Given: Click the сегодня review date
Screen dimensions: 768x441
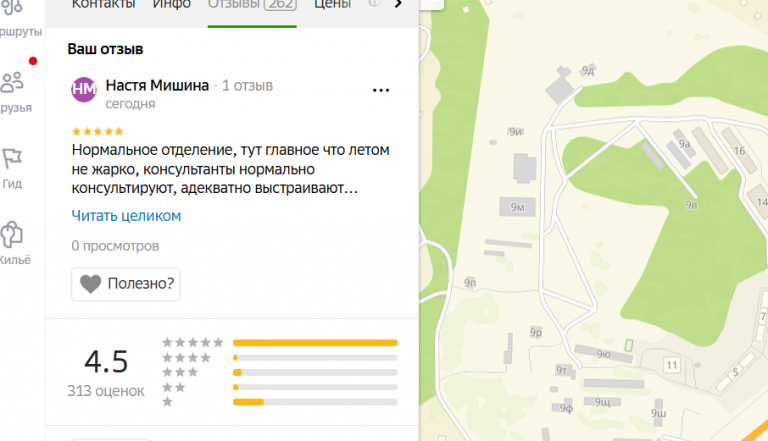Looking at the screenshot, I should (130, 104).
